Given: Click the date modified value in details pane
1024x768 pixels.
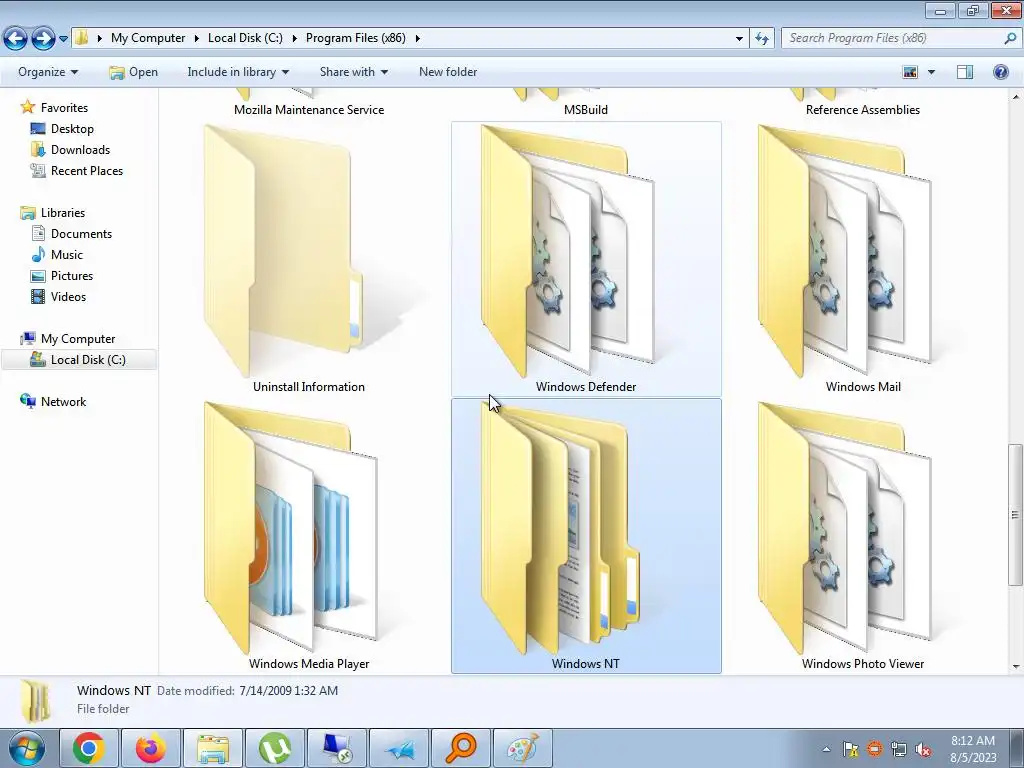Looking at the screenshot, I should click(289, 690).
